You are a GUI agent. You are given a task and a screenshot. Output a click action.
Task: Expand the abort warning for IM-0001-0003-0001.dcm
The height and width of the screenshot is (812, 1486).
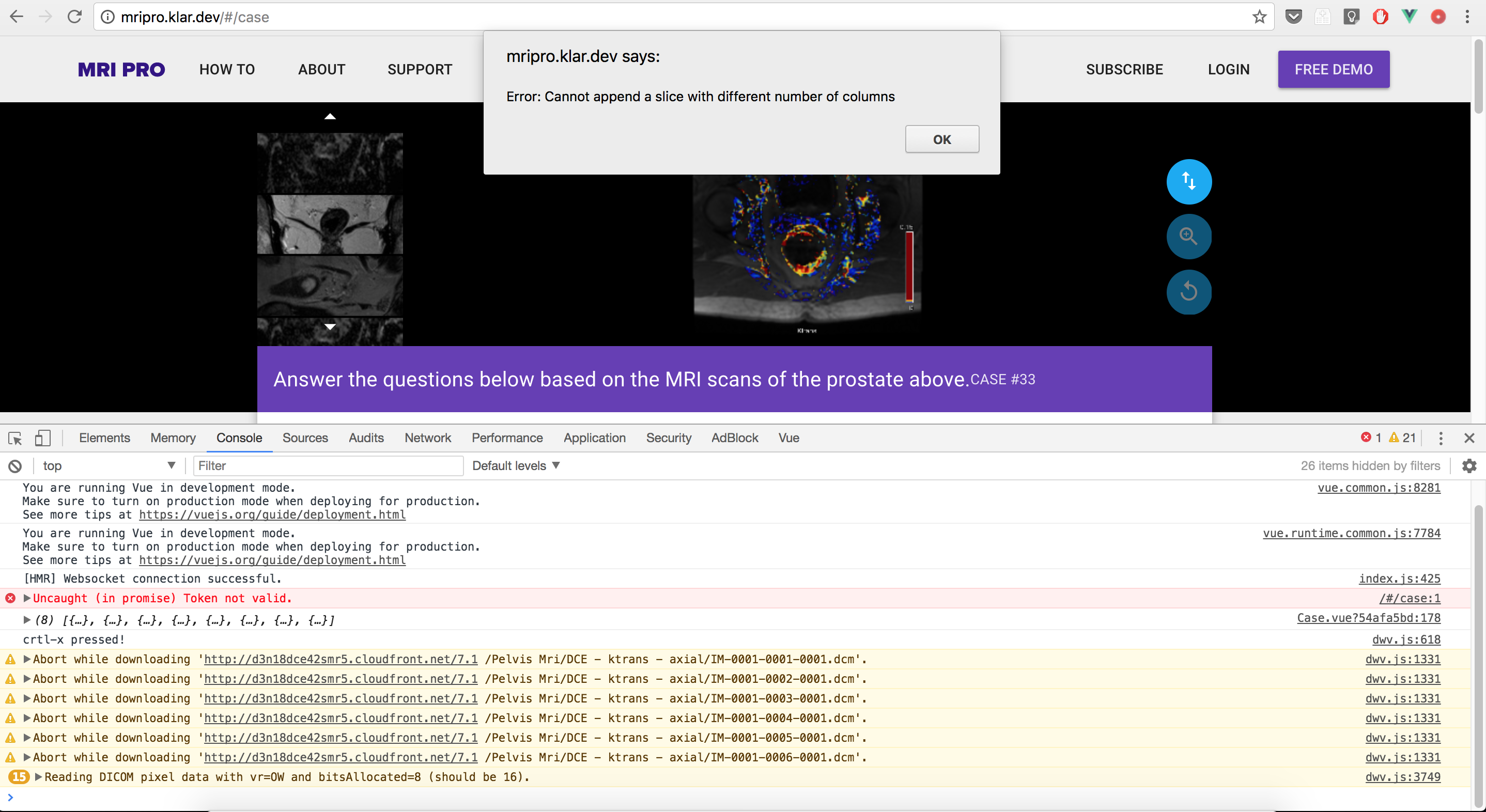(x=26, y=698)
